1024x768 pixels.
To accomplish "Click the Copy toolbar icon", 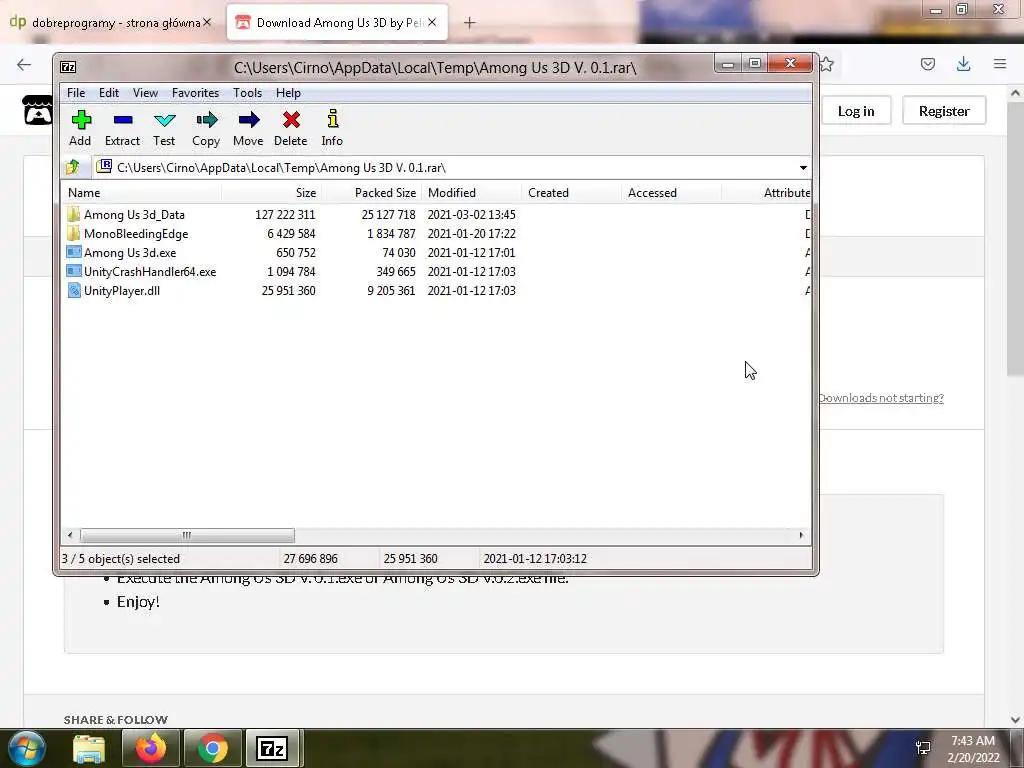I will [x=206, y=120].
